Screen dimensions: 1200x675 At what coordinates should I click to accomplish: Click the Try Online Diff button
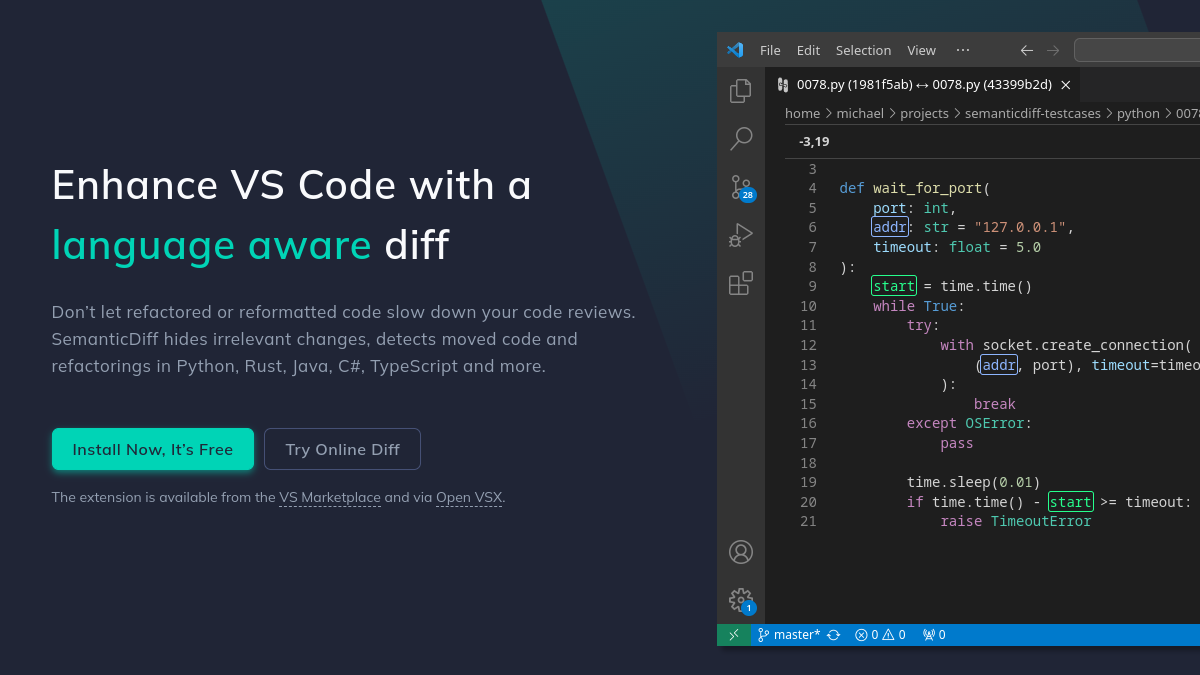click(x=342, y=449)
